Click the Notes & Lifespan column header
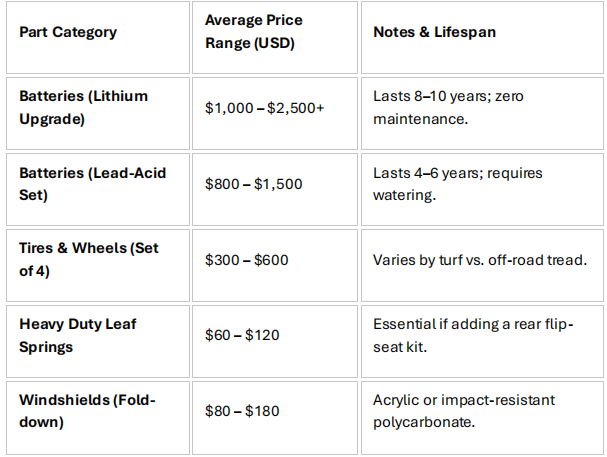This screenshot has height=457, width=607. (482, 38)
